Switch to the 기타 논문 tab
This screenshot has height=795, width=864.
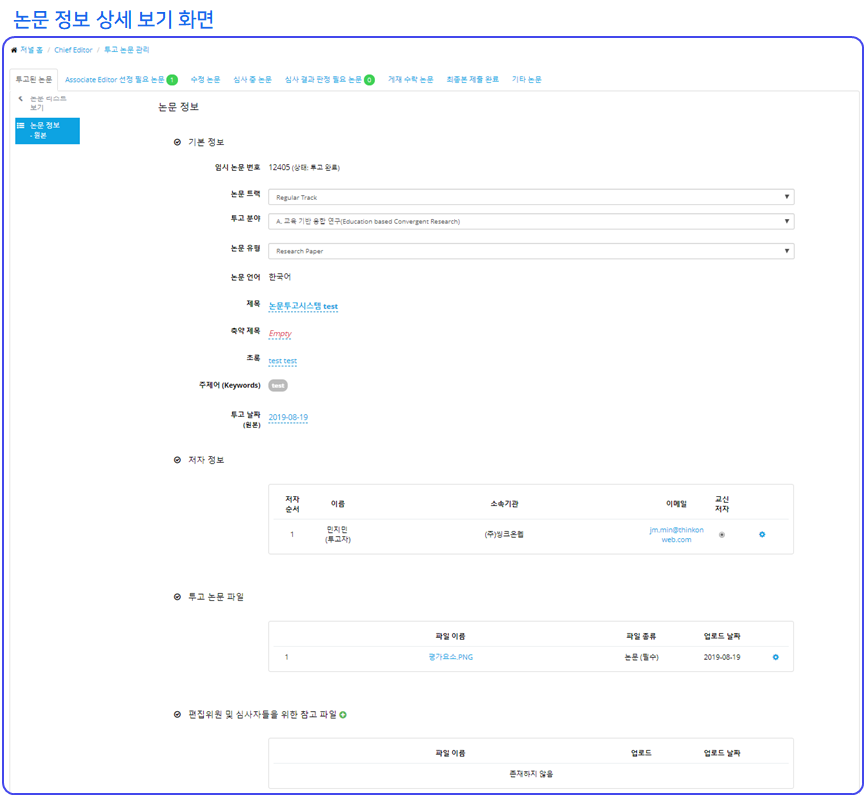[x=526, y=80]
